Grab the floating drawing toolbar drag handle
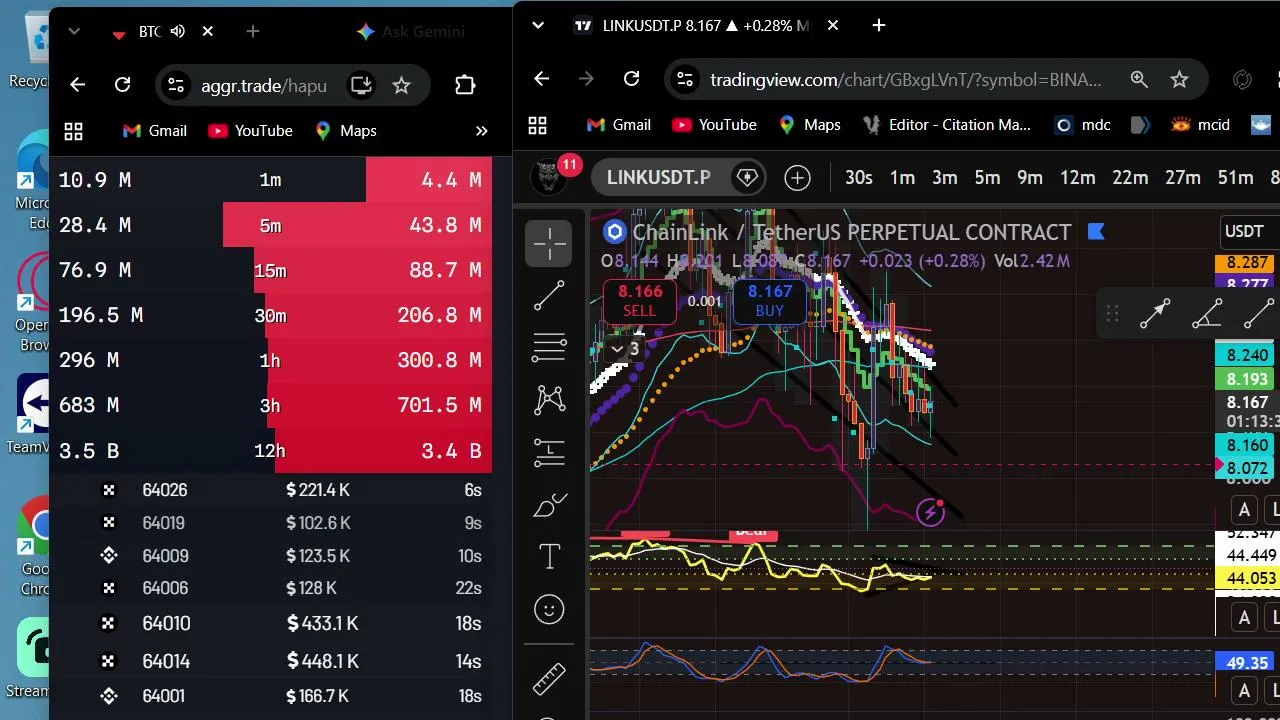1280x720 pixels. [1112, 314]
